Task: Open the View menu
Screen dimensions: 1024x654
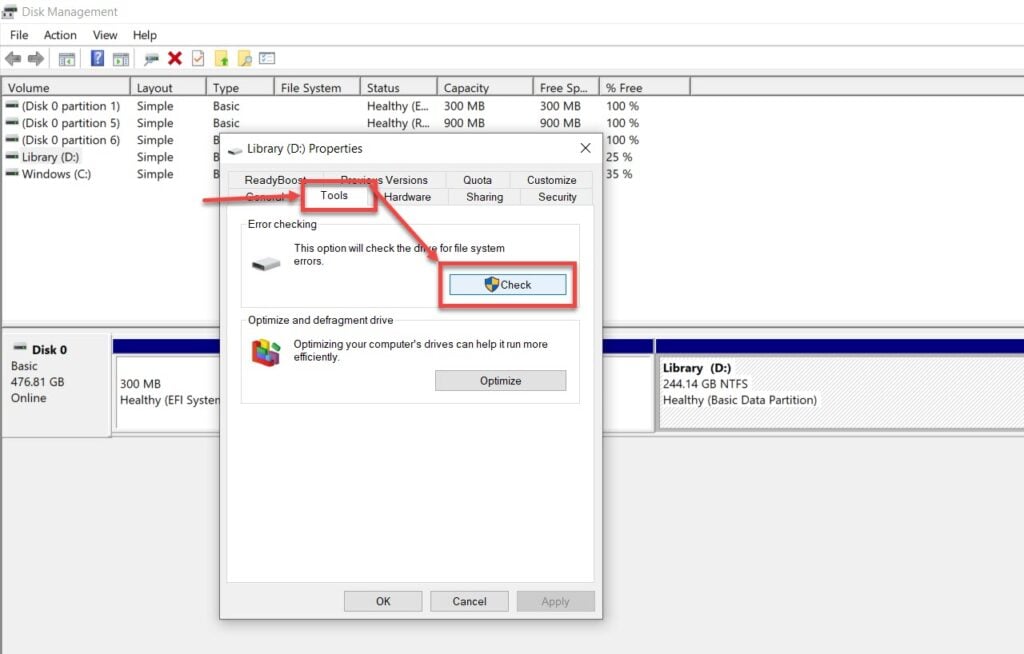Action: [x=105, y=35]
